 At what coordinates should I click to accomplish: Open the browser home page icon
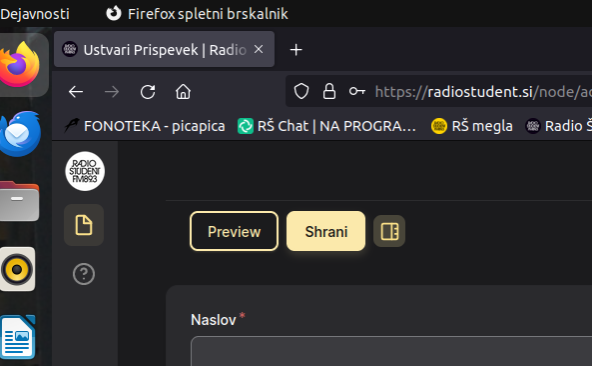coord(183,92)
